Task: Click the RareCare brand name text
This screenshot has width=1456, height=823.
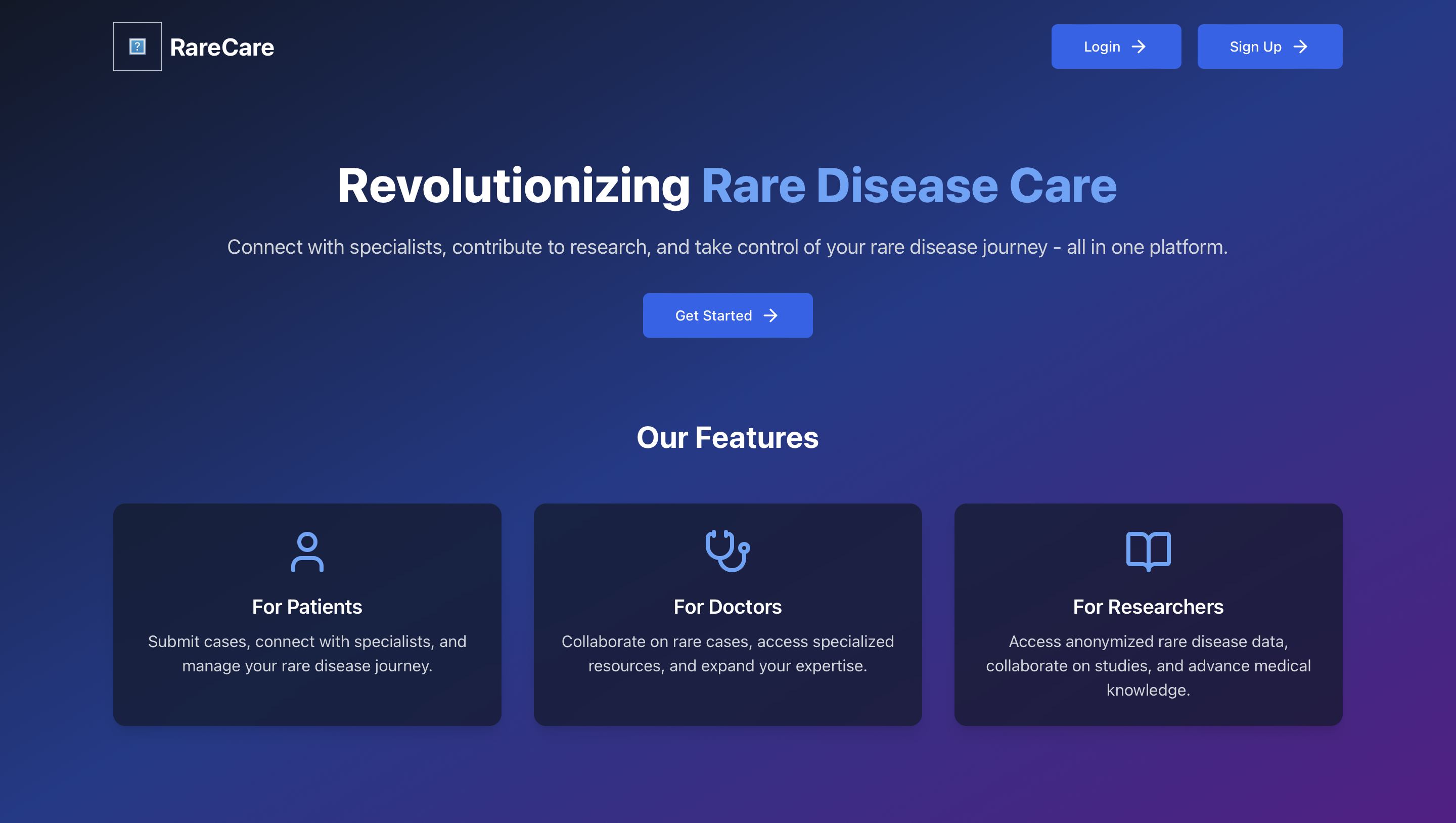Action: point(221,48)
